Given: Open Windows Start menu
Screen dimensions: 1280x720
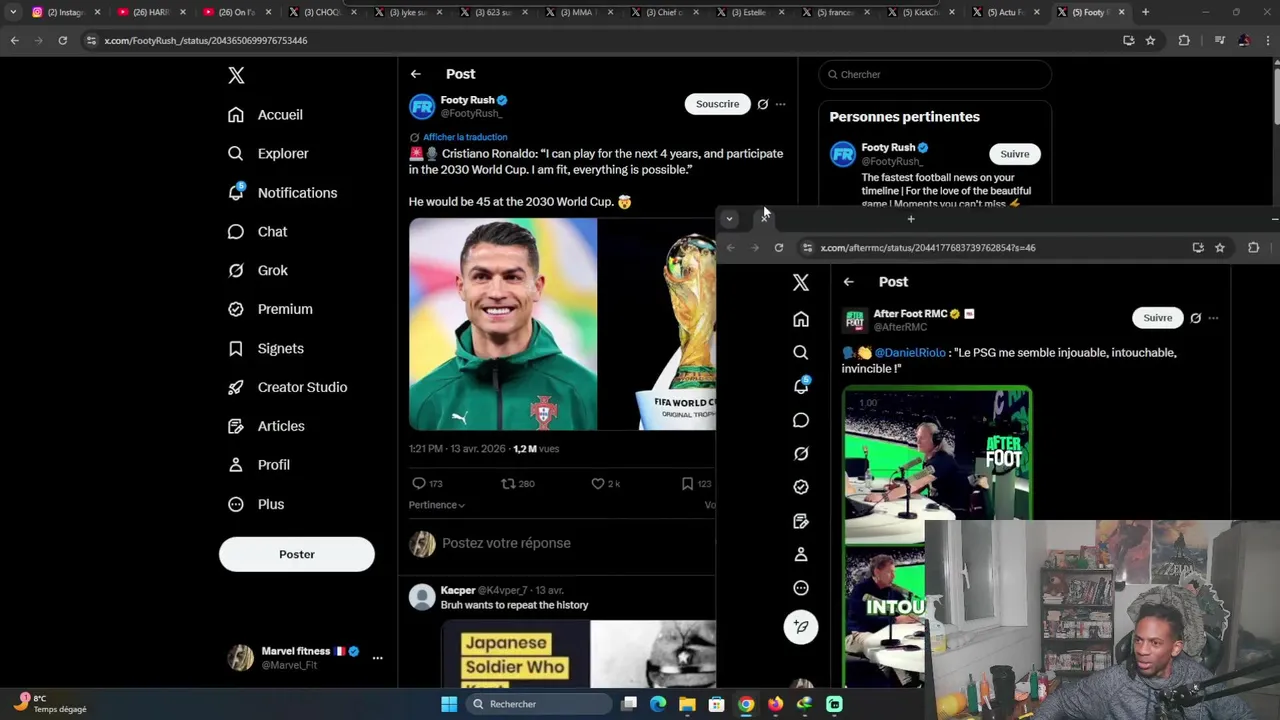Looking at the screenshot, I should pos(449,704).
